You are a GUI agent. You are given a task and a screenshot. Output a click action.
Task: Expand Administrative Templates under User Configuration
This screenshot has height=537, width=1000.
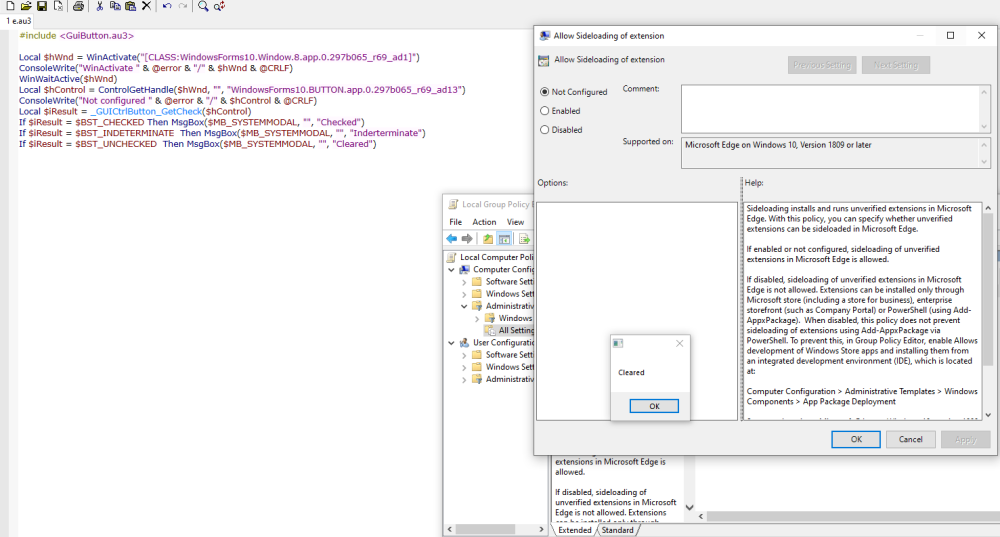pyautogui.click(x=464, y=379)
